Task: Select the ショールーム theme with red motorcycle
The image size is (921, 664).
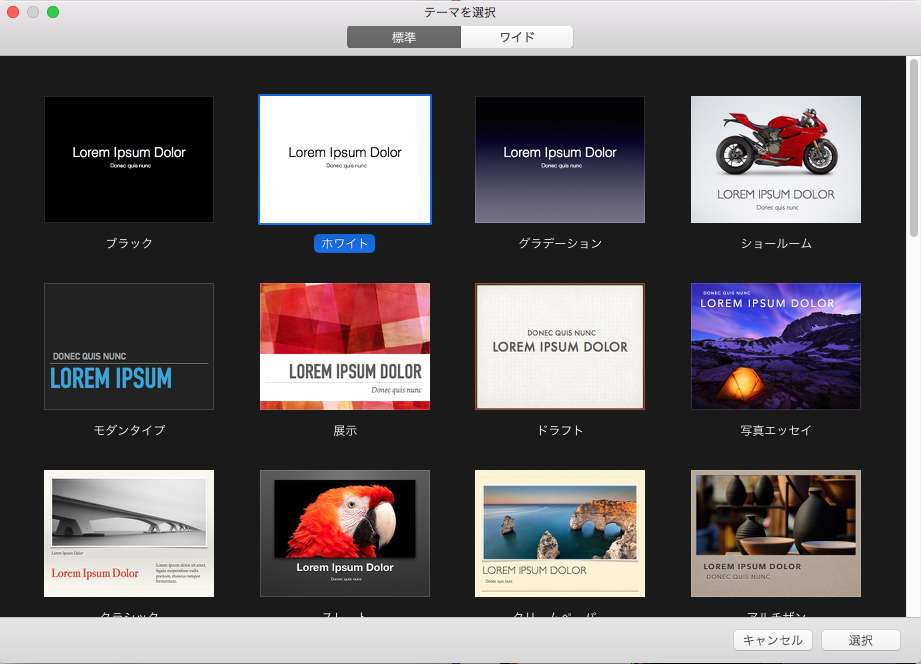Action: click(776, 159)
